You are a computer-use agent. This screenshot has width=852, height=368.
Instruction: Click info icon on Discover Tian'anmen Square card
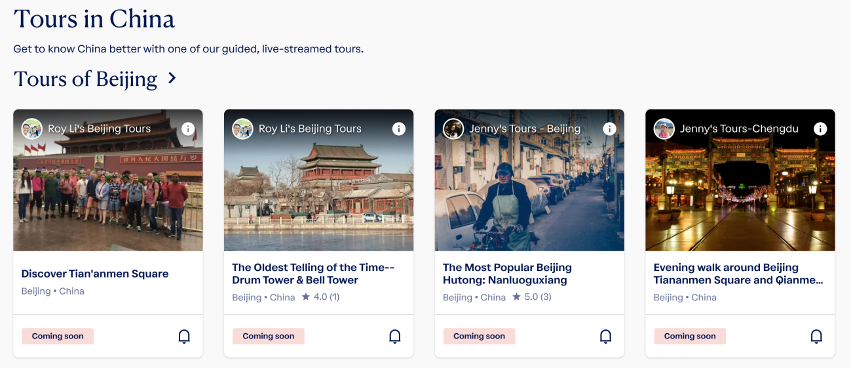pos(188,129)
